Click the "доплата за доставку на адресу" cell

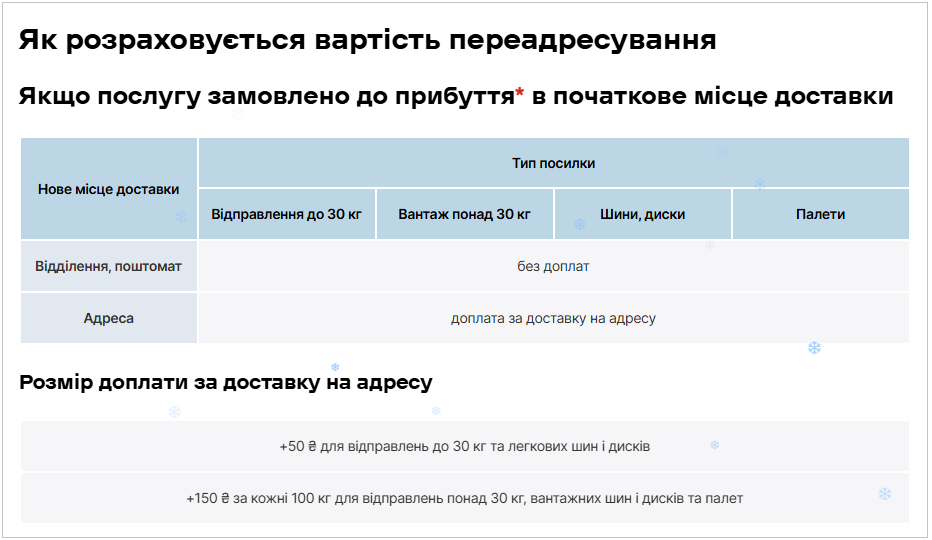553,318
